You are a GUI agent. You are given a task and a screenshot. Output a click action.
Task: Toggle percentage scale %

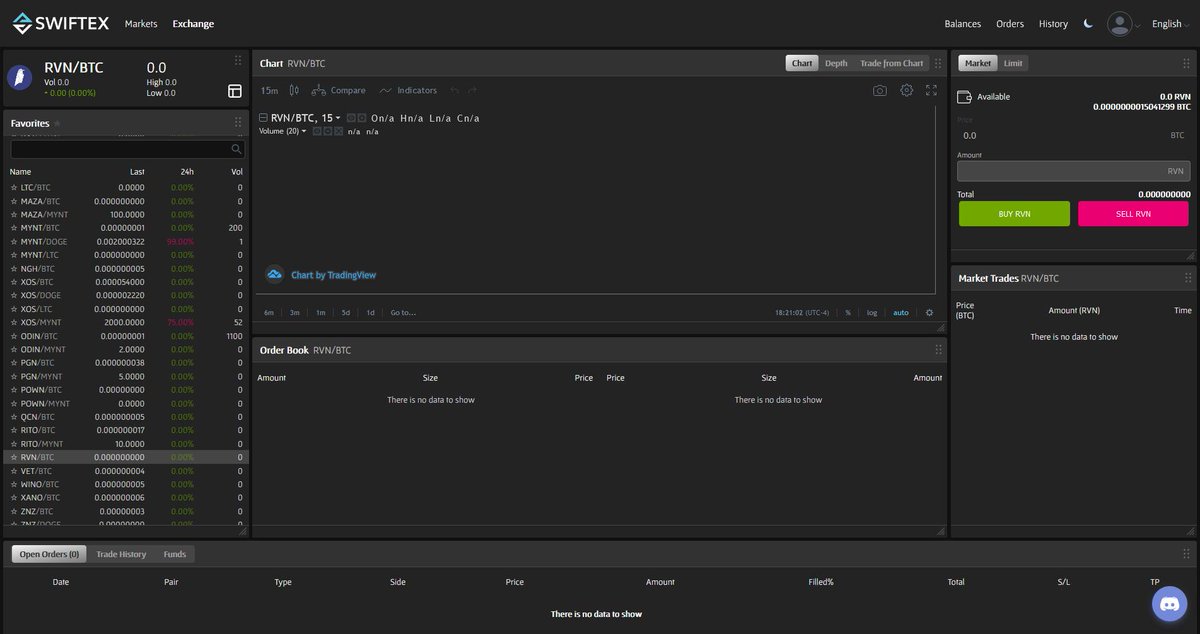pyautogui.click(x=848, y=312)
